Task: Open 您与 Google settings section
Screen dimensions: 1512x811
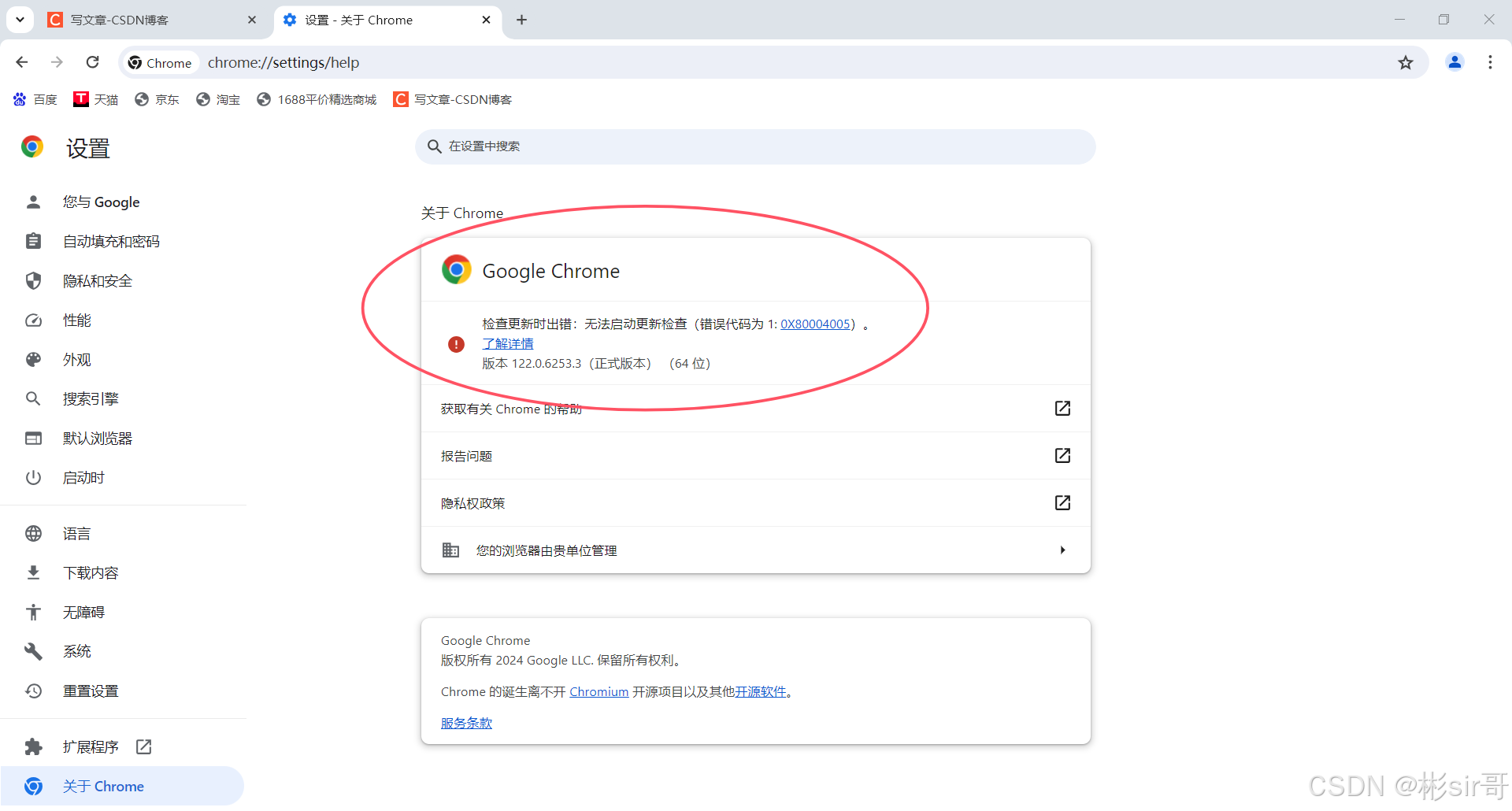Action: (x=122, y=202)
